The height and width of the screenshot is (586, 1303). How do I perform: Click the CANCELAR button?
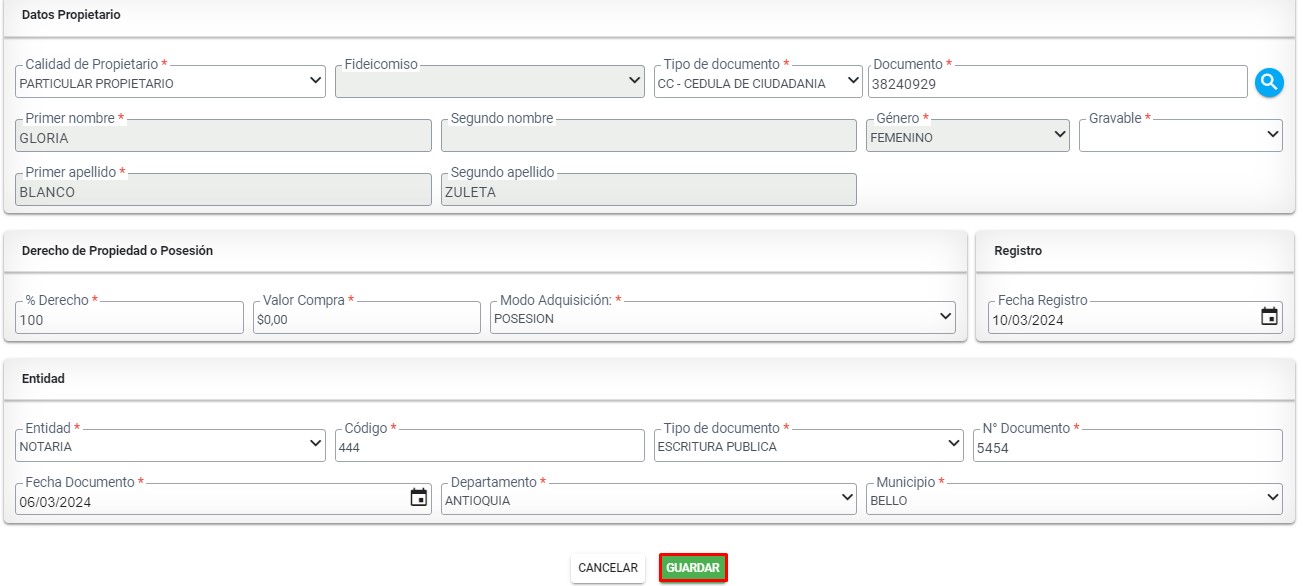click(x=608, y=568)
